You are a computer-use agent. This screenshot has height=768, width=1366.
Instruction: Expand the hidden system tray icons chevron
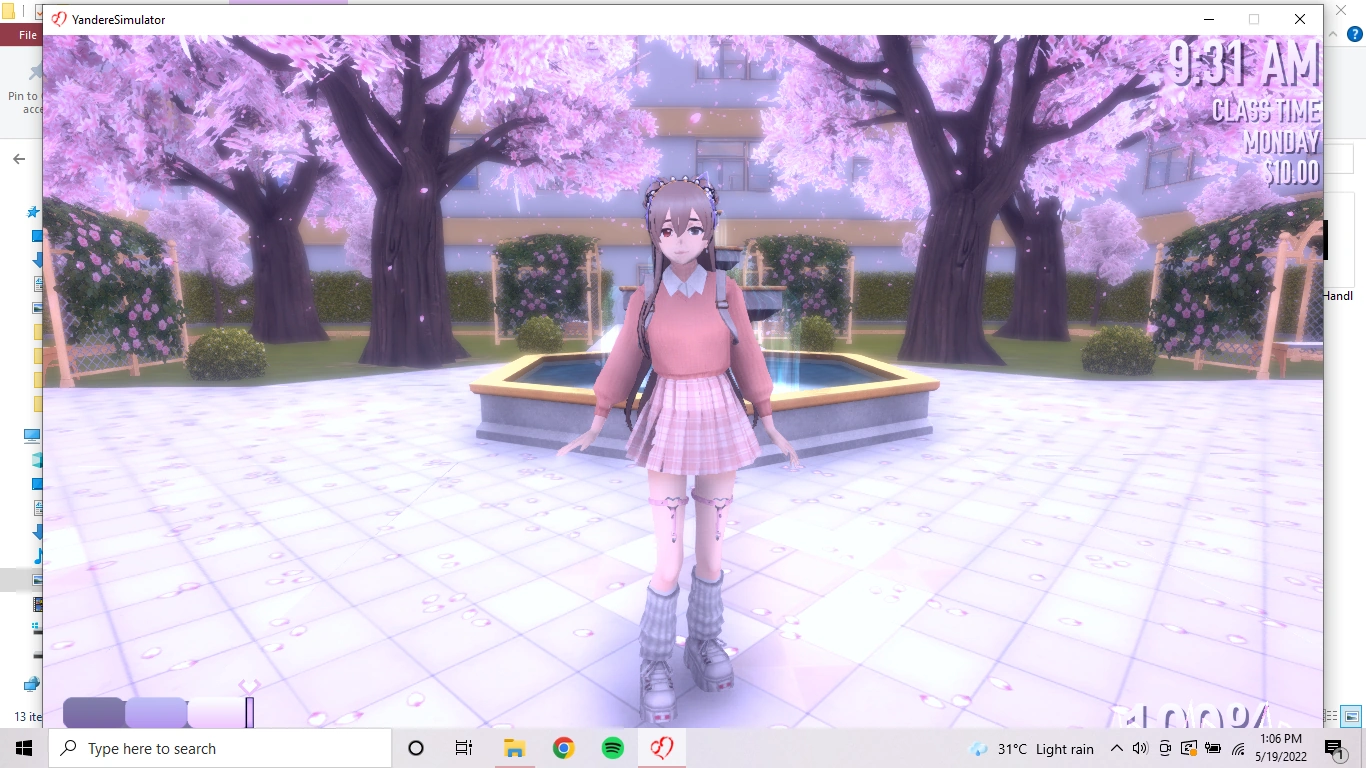tap(1117, 747)
